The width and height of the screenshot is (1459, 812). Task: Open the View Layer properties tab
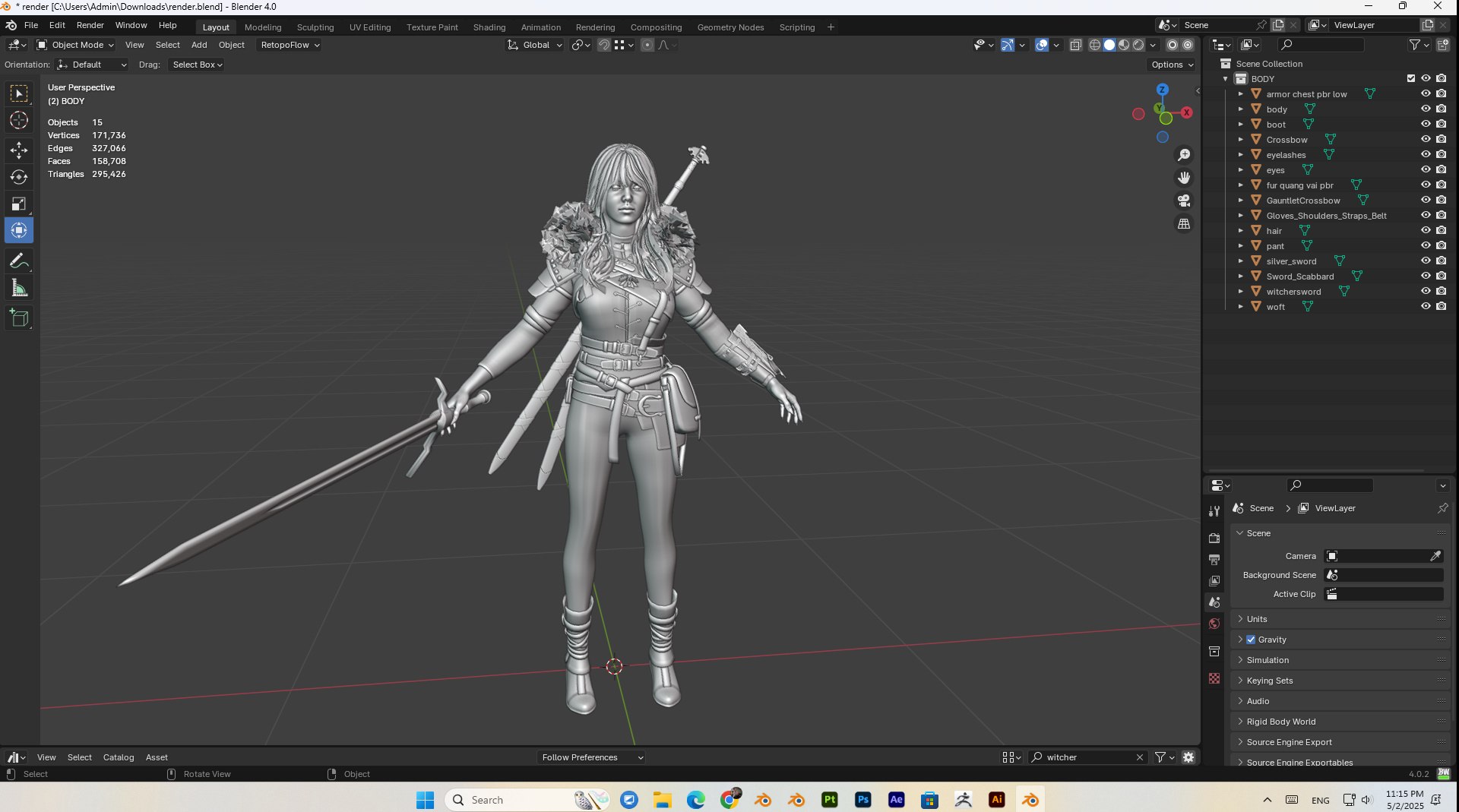click(1214, 580)
